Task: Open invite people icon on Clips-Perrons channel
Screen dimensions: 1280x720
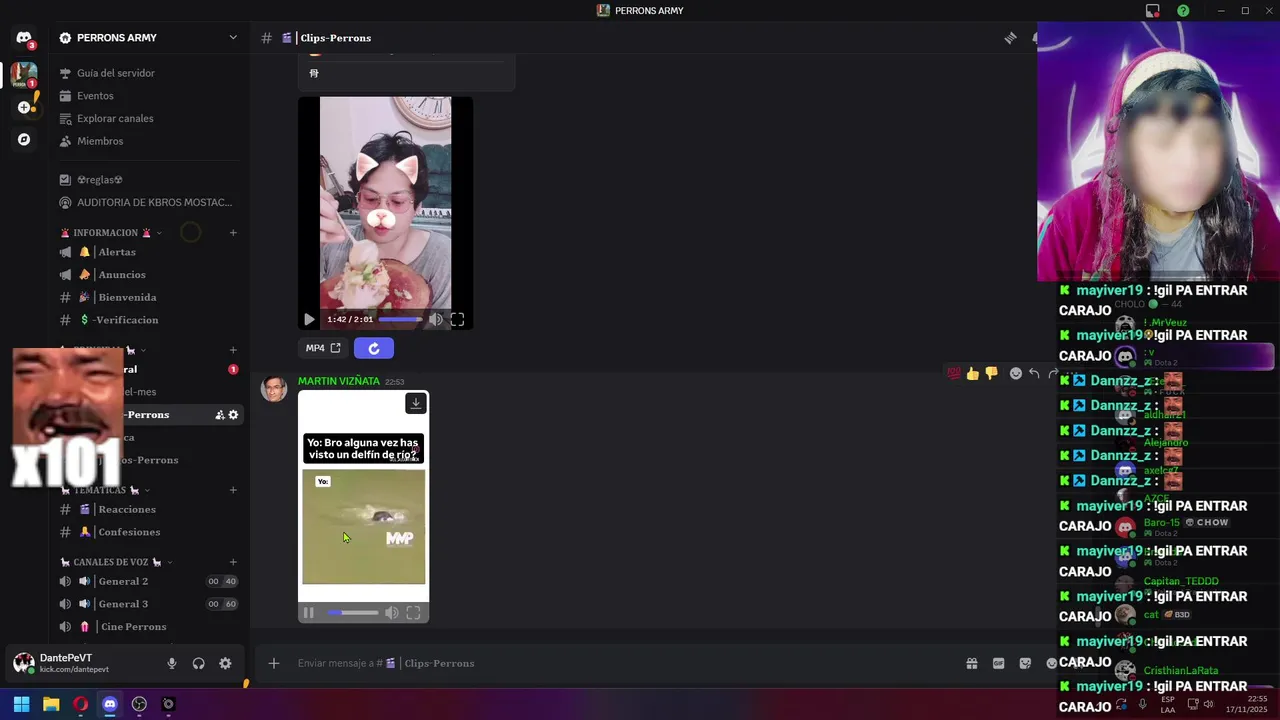Action: (220, 415)
